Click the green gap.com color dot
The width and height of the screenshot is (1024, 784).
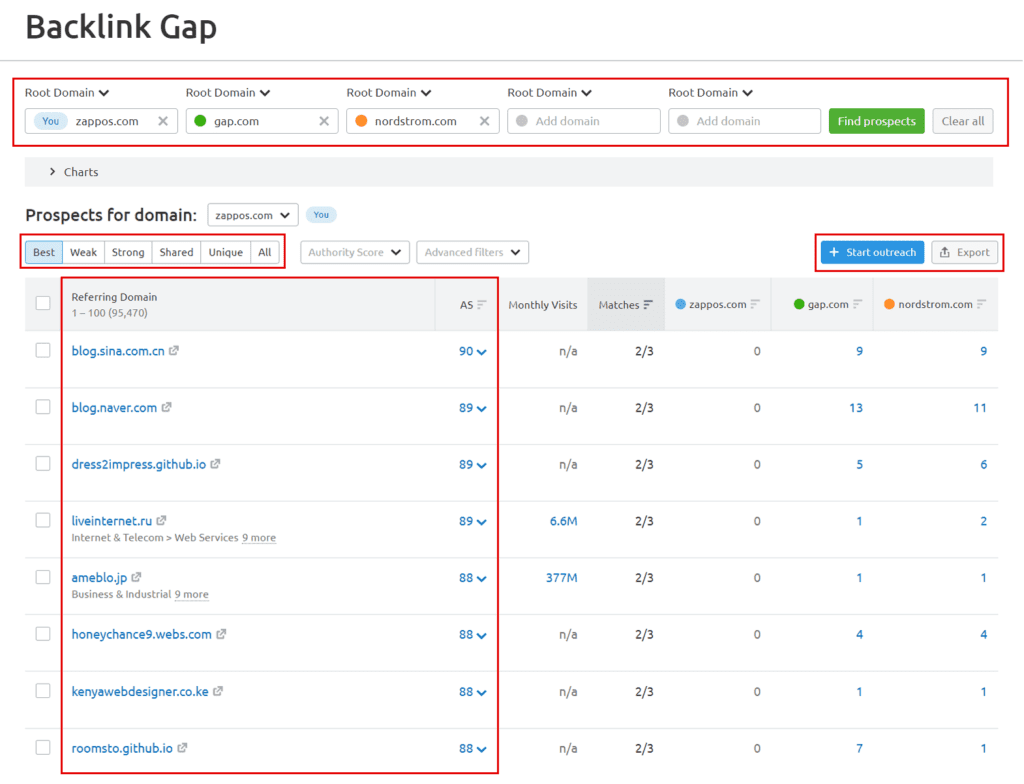pyautogui.click(x=200, y=121)
